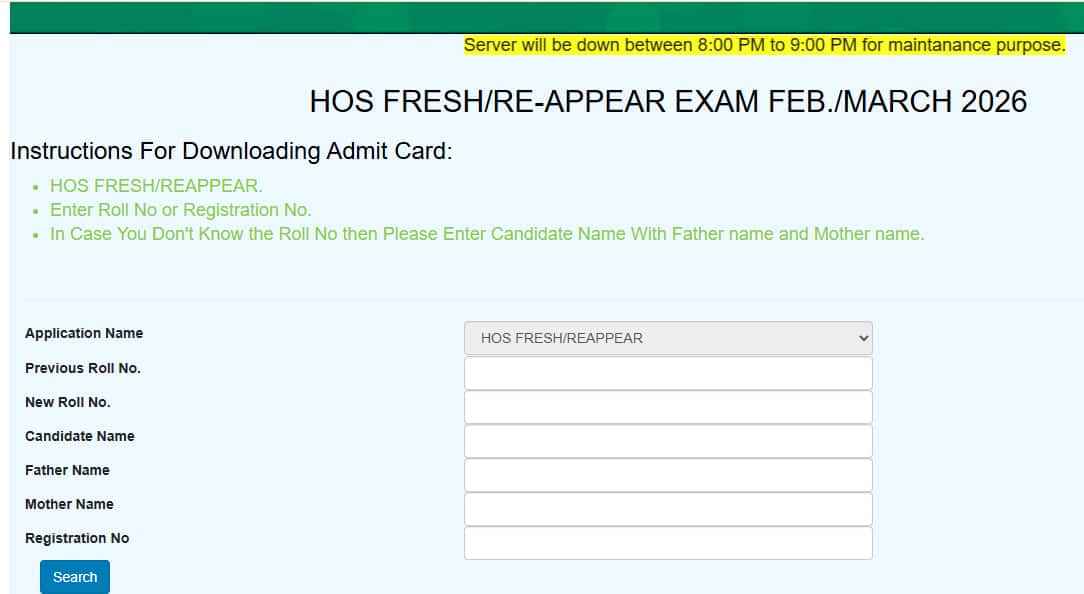Click the Application Name label
Screen dimensions: 1084x594
pos(84,333)
